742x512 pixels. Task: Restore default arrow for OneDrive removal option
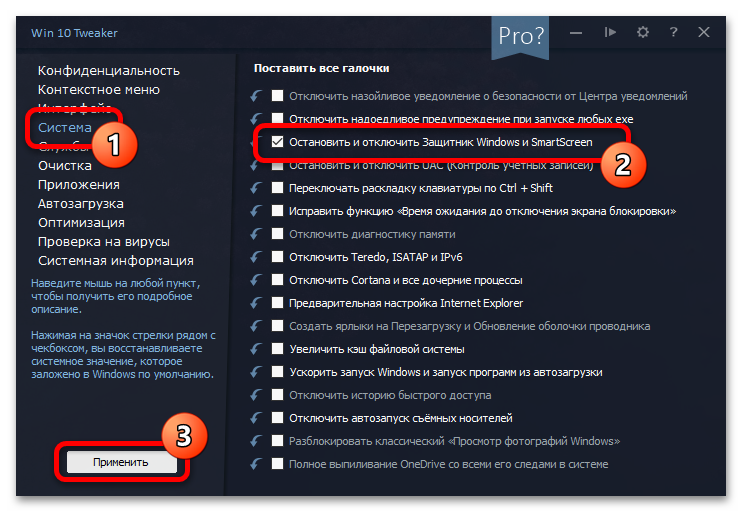(256, 464)
